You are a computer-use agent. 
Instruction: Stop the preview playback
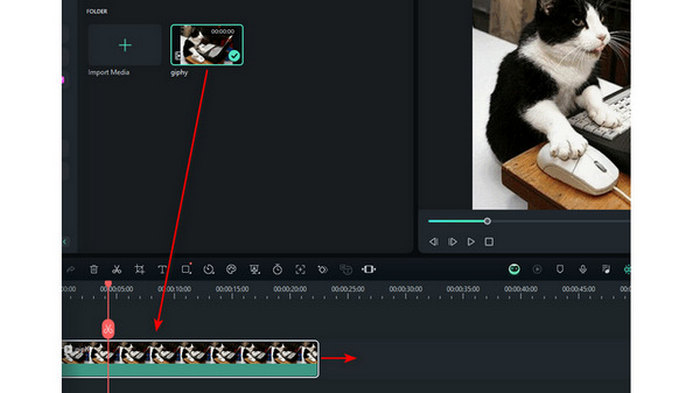coord(489,242)
